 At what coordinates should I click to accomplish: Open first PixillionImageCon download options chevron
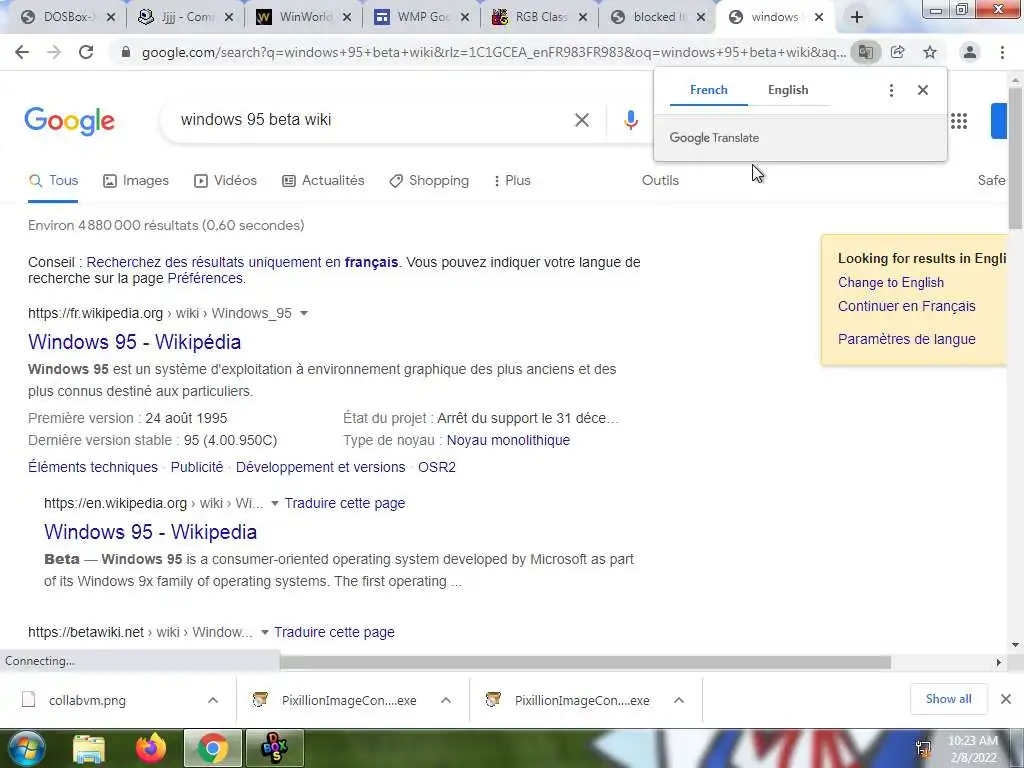tap(446, 700)
